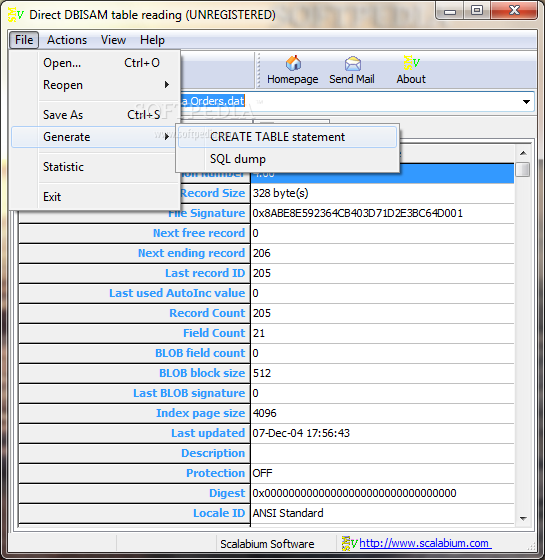Screen dimensions: 545x560
Task: Open the file path dropdown arrow
Action: click(526, 102)
